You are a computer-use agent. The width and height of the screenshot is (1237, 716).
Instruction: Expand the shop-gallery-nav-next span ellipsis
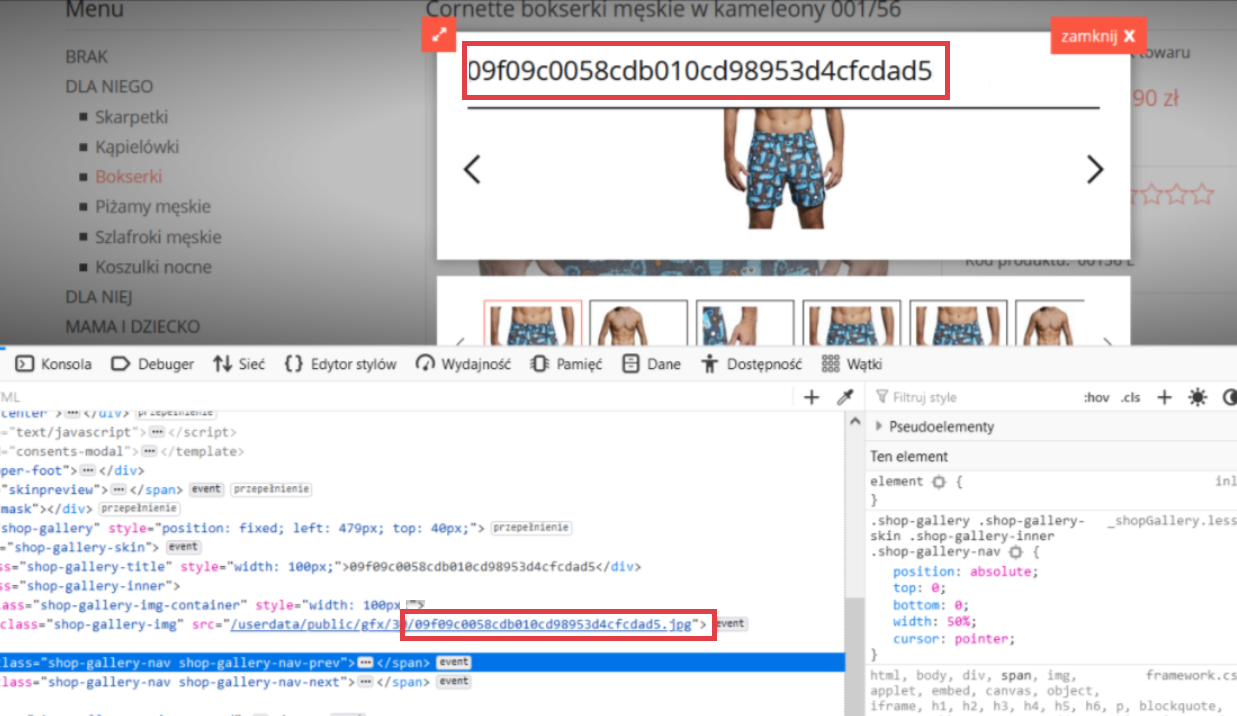click(x=365, y=682)
